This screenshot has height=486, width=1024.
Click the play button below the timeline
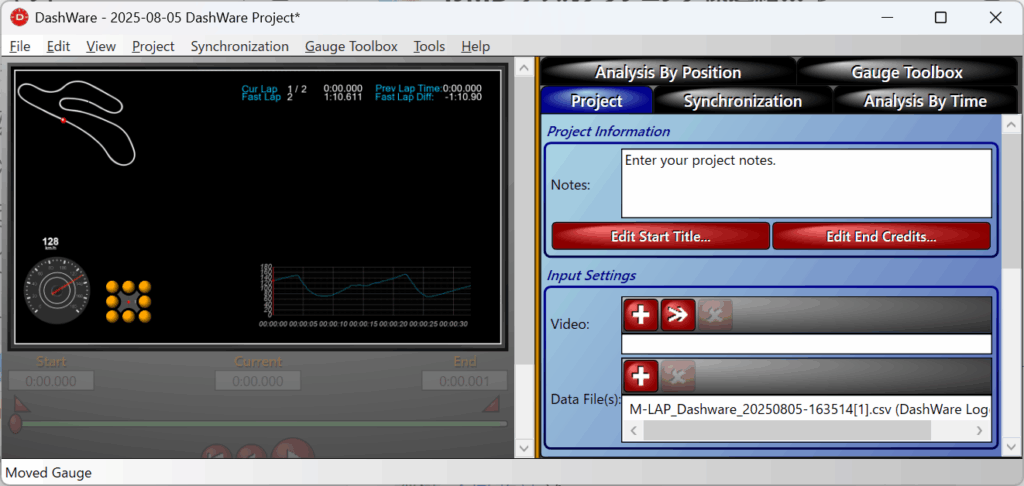point(292,449)
